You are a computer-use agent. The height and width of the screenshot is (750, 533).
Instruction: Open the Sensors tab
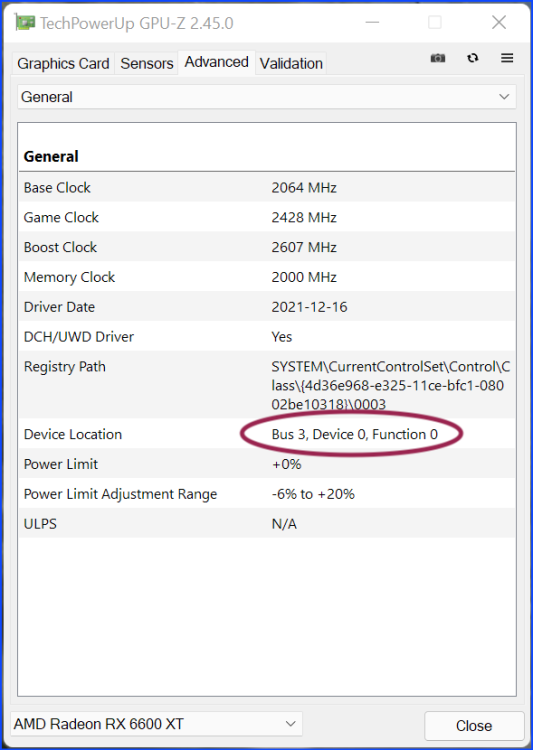[146, 64]
